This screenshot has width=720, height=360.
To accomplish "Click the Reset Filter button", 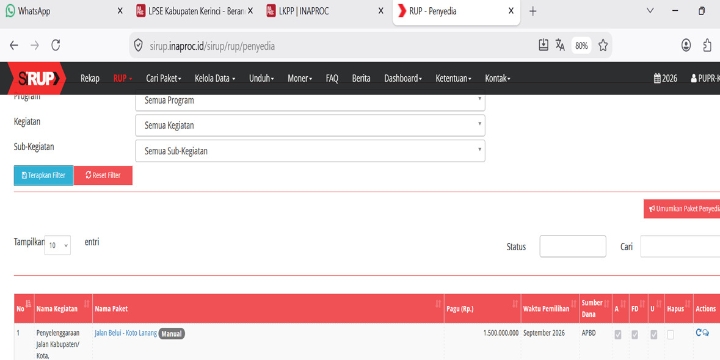I will tap(103, 175).
